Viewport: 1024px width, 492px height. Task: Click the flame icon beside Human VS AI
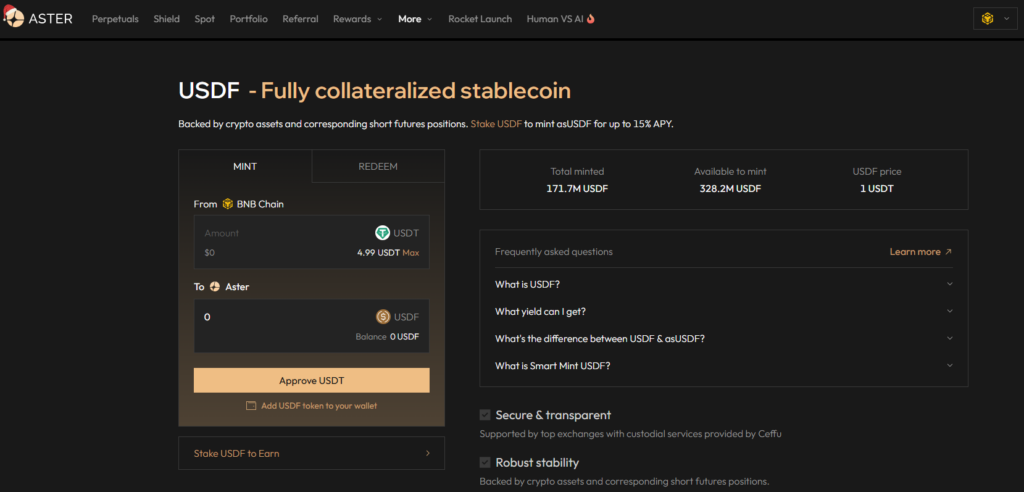click(591, 19)
